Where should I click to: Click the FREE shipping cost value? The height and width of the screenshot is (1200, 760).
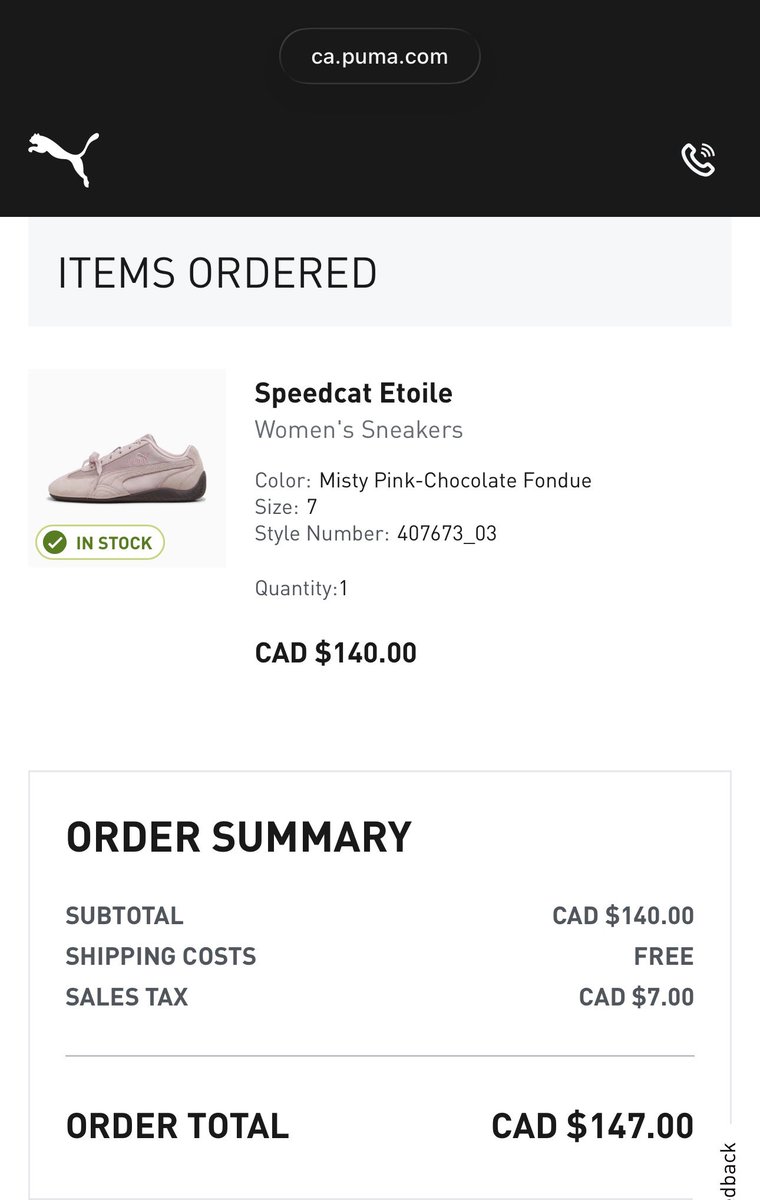click(663, 957)
